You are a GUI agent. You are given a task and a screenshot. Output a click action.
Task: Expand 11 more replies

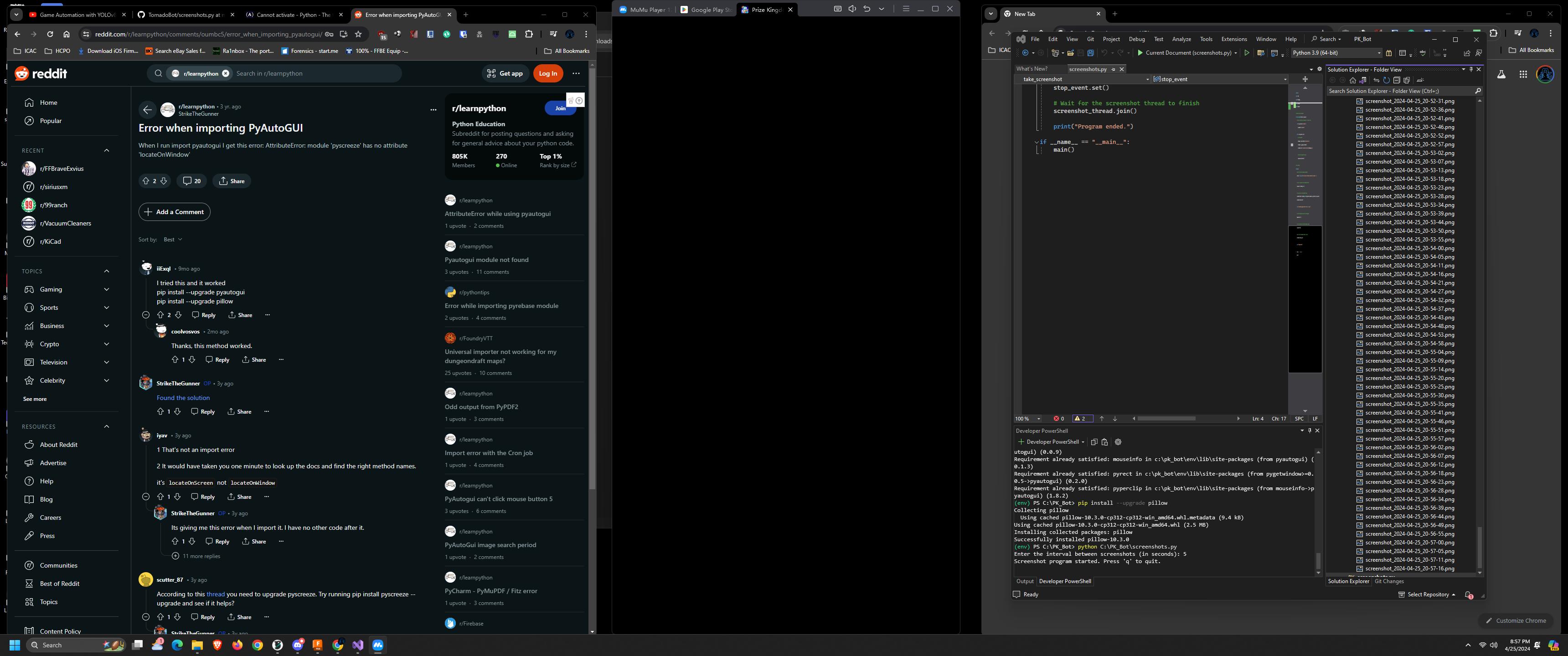(x=196, y=556)
